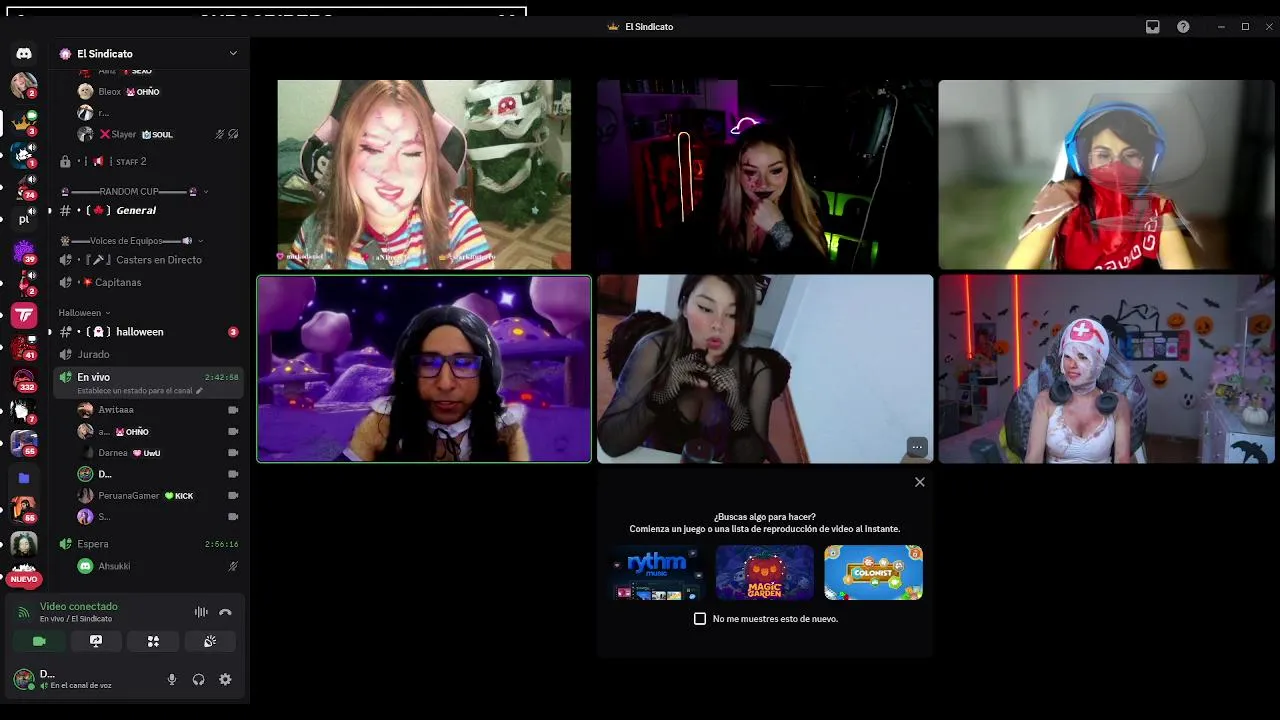Focus the dark neon room video tile

(765, 175)
